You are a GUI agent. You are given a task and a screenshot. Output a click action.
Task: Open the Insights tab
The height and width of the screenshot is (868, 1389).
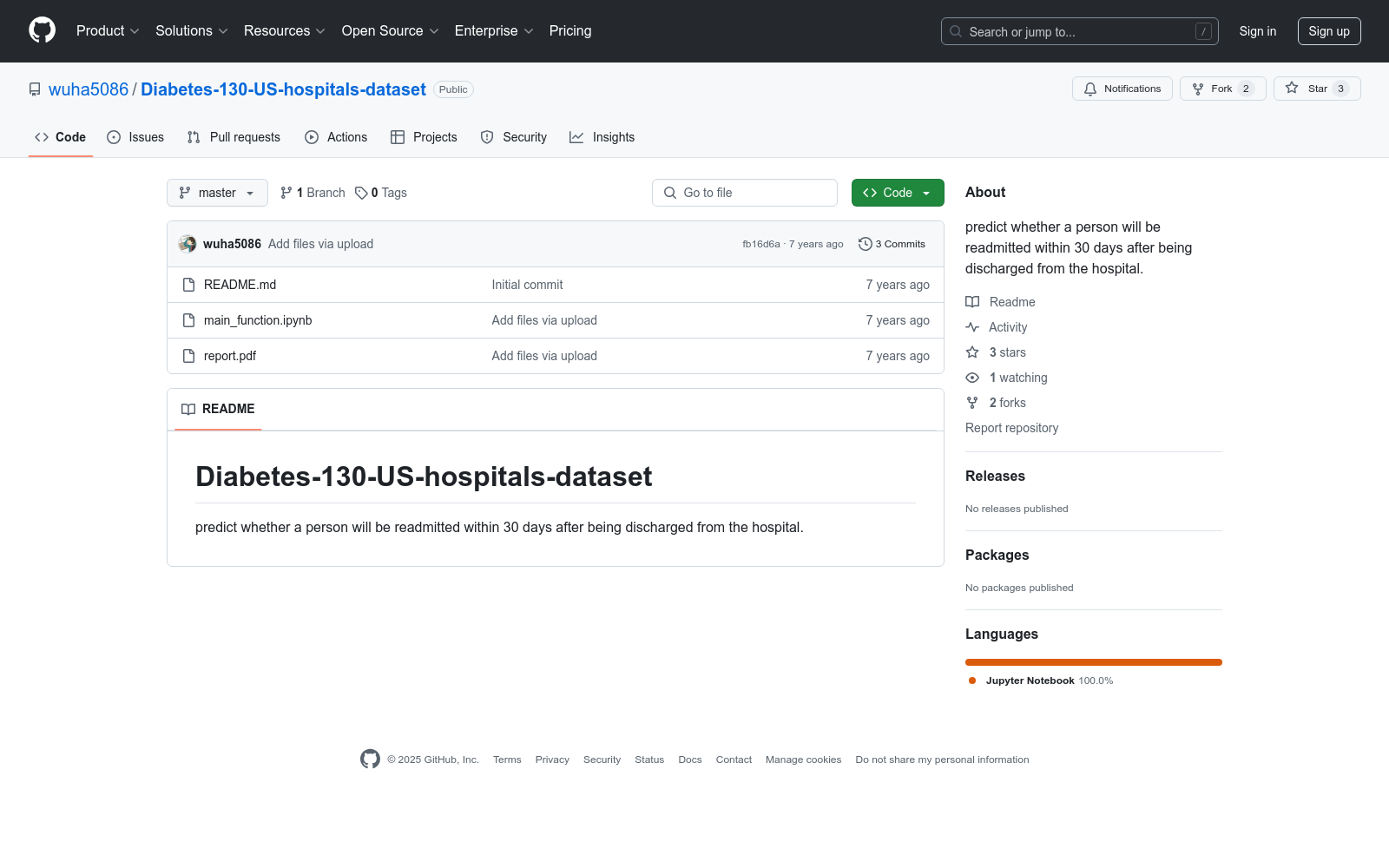click(602, 137)
